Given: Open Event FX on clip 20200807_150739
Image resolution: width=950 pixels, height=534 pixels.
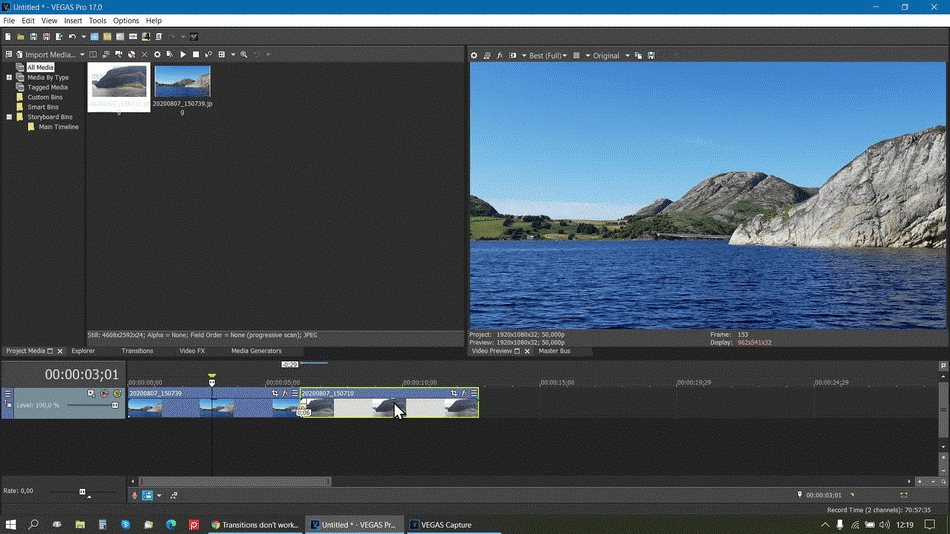Looking at the screenshot, I should coord(285,393).
